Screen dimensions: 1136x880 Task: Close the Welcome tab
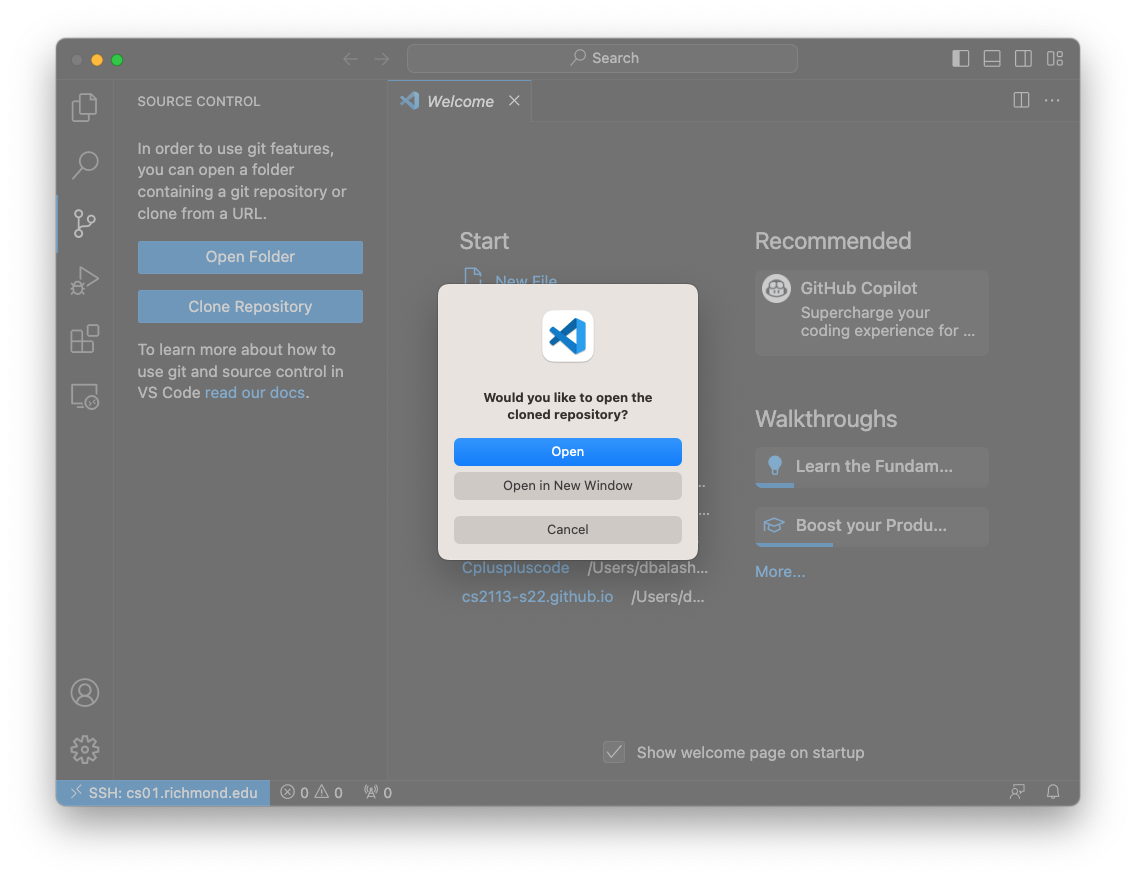(x=514, y=101)
